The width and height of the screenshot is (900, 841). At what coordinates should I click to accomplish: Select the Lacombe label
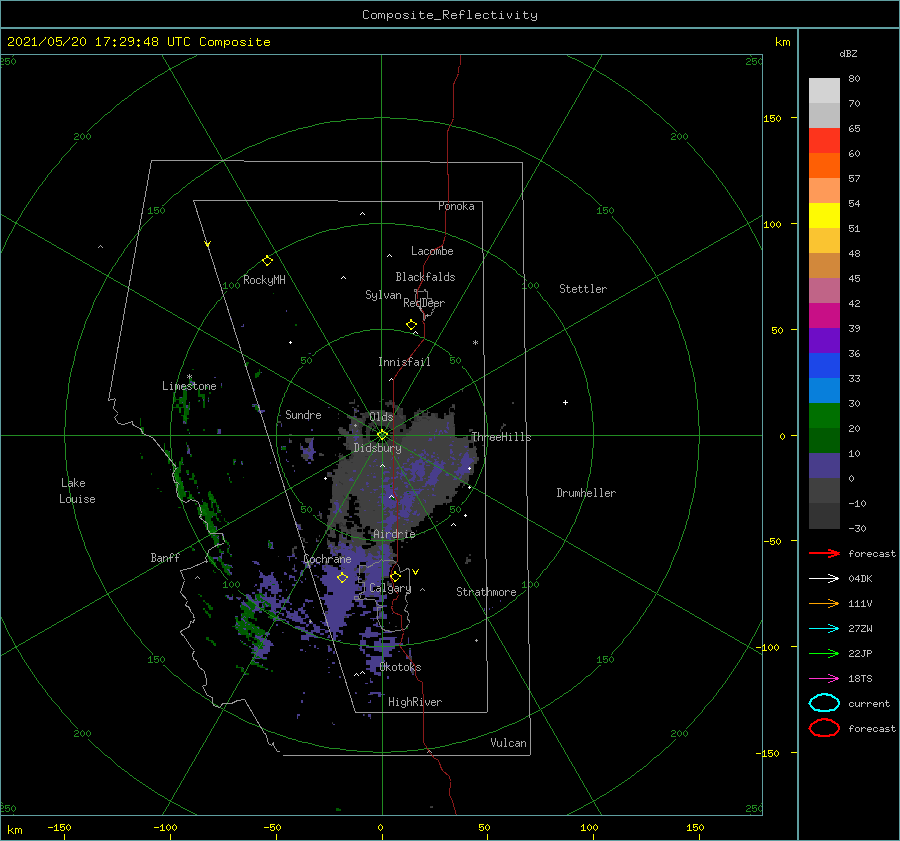432,251
